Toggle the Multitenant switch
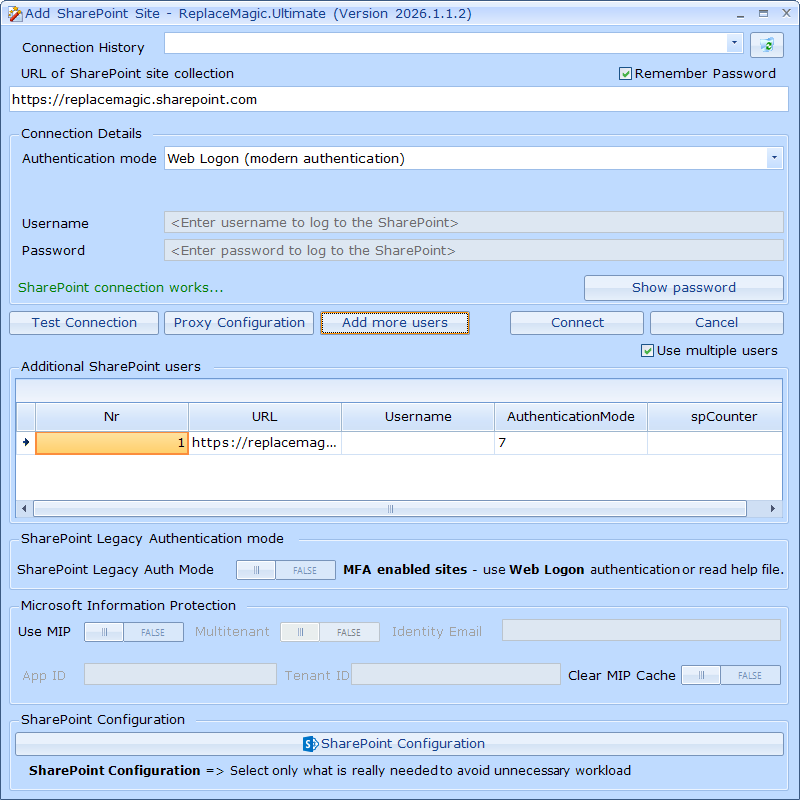This screenshot has height=800, width=800. click(x=330, y=632)
